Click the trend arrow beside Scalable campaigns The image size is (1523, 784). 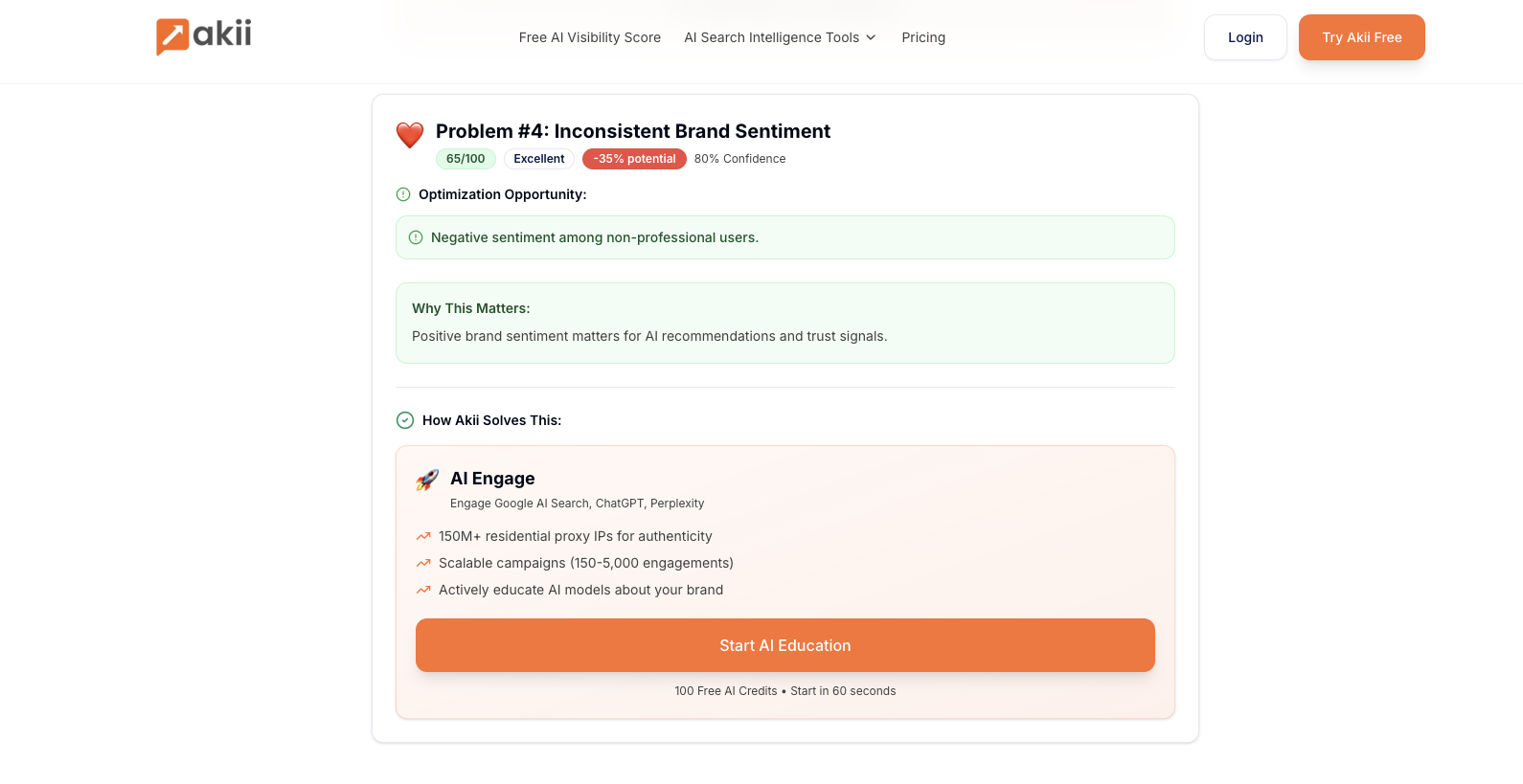tap(422, 563)
